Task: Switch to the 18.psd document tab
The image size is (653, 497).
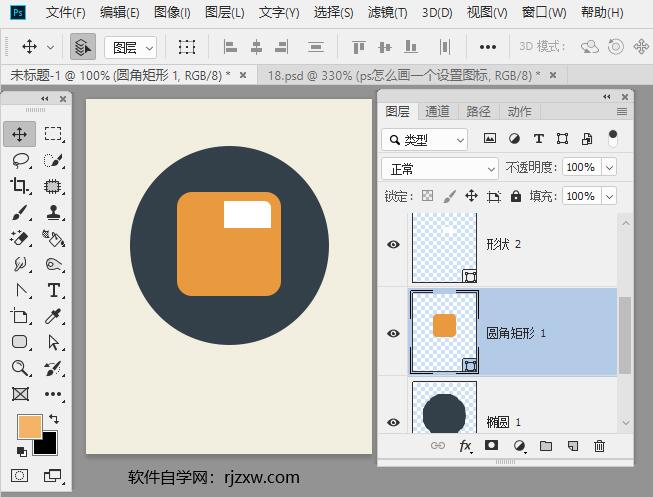Action: click(x=404, y=75)
